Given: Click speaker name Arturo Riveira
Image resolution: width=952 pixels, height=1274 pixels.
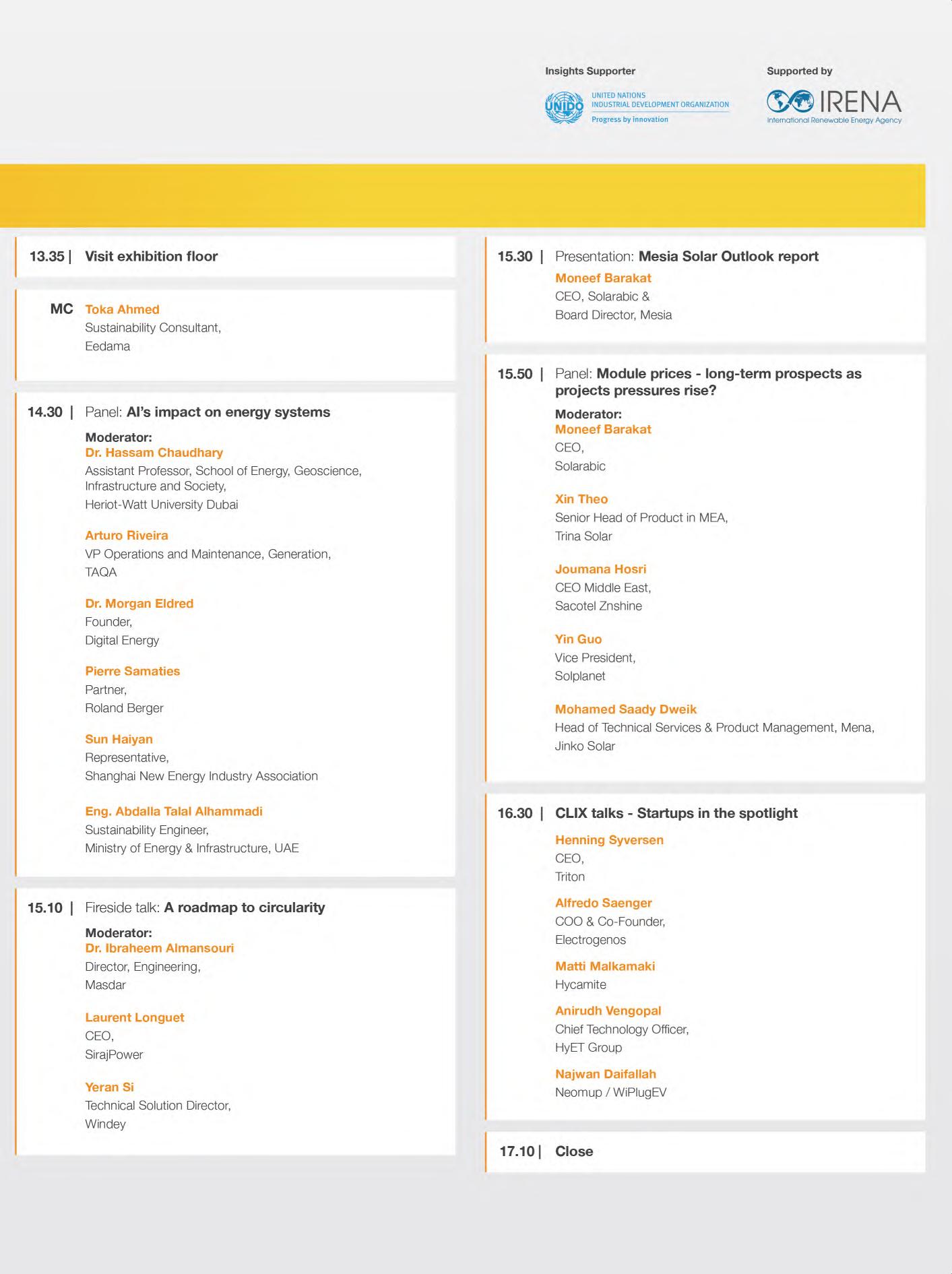Looking at the screenshot, I should (x=127, y=536).
